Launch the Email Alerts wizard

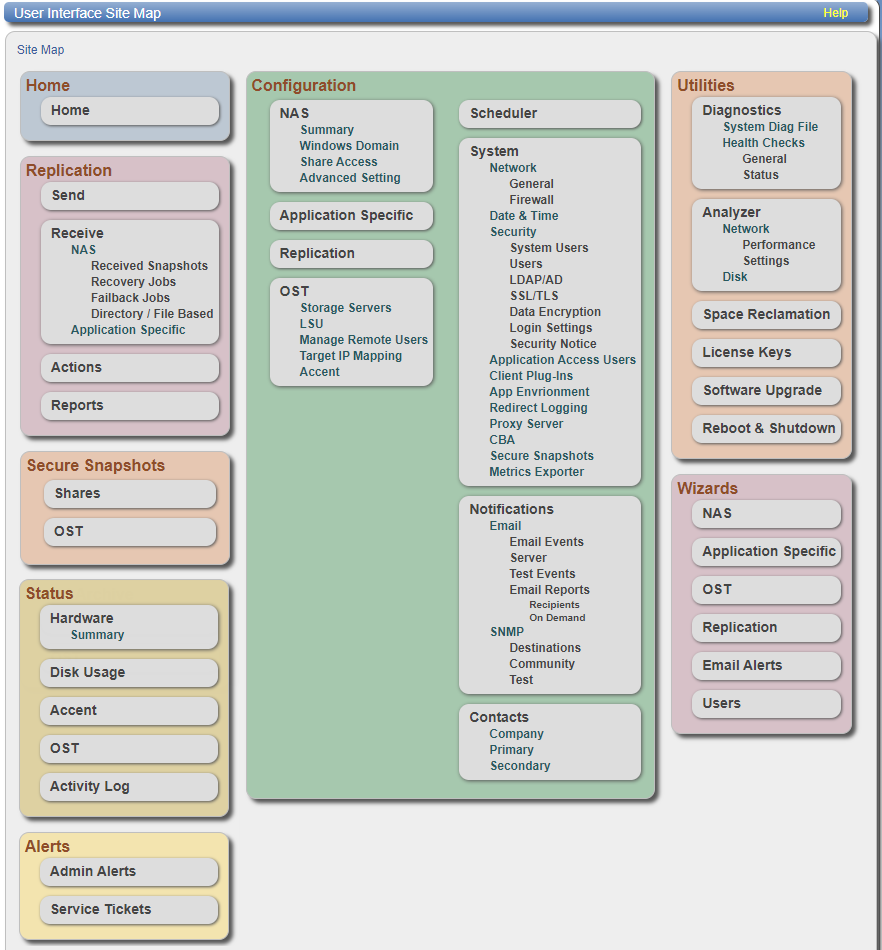(x=766, y=666)
